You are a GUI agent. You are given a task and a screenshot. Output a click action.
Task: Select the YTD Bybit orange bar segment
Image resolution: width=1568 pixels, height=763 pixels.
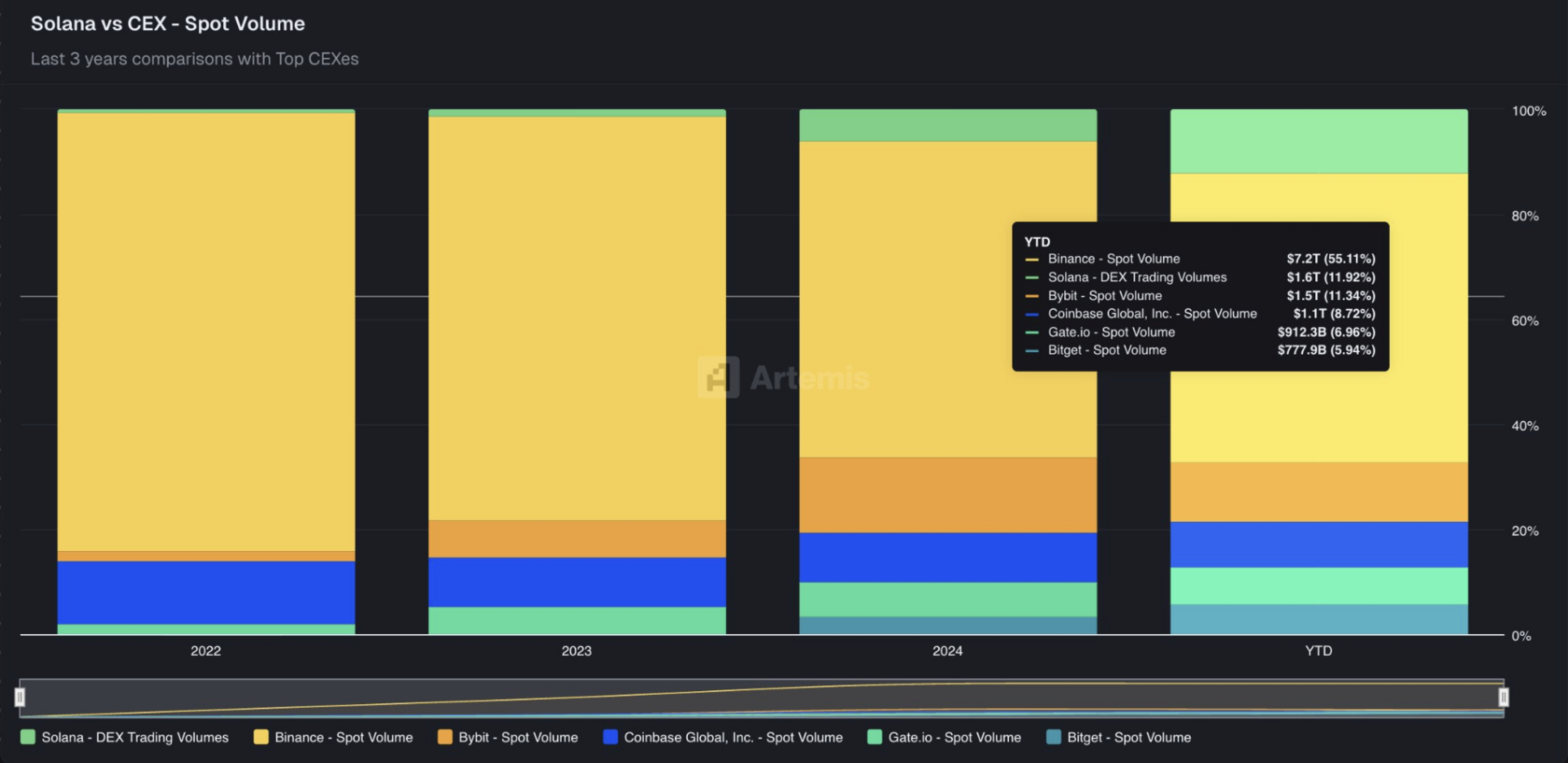[1319, 492]
